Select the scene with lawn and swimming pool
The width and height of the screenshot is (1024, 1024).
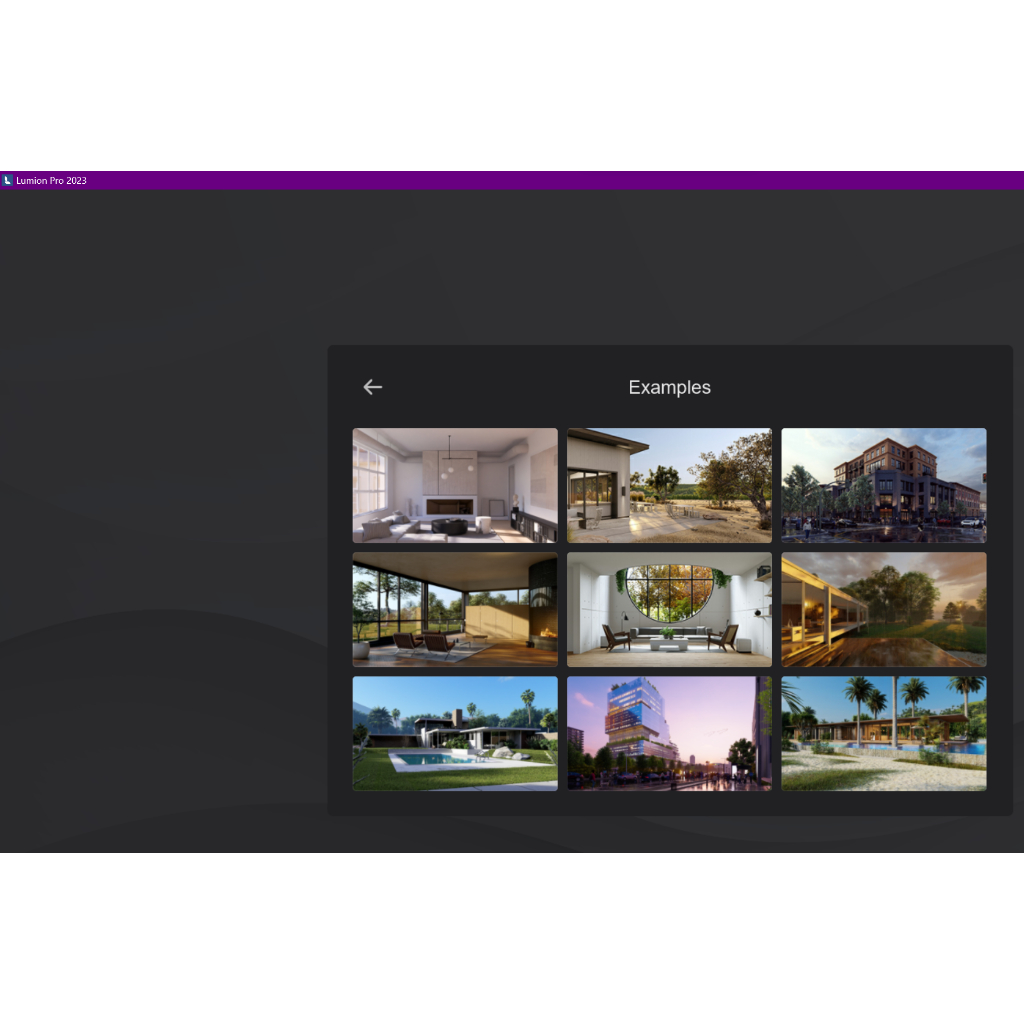point(455,733)
